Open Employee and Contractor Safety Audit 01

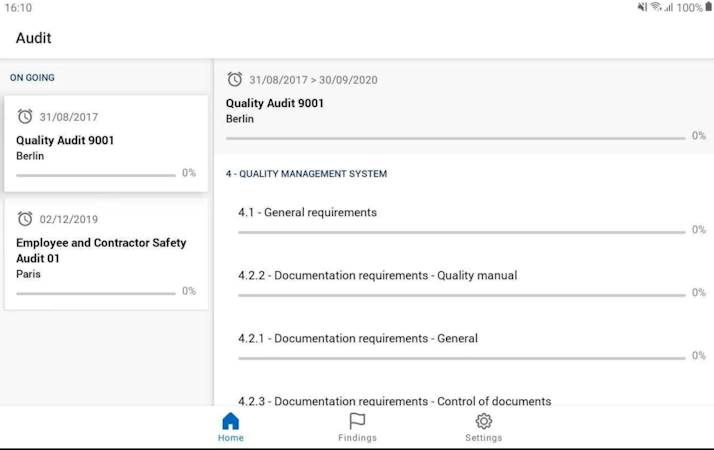[106, 250]
